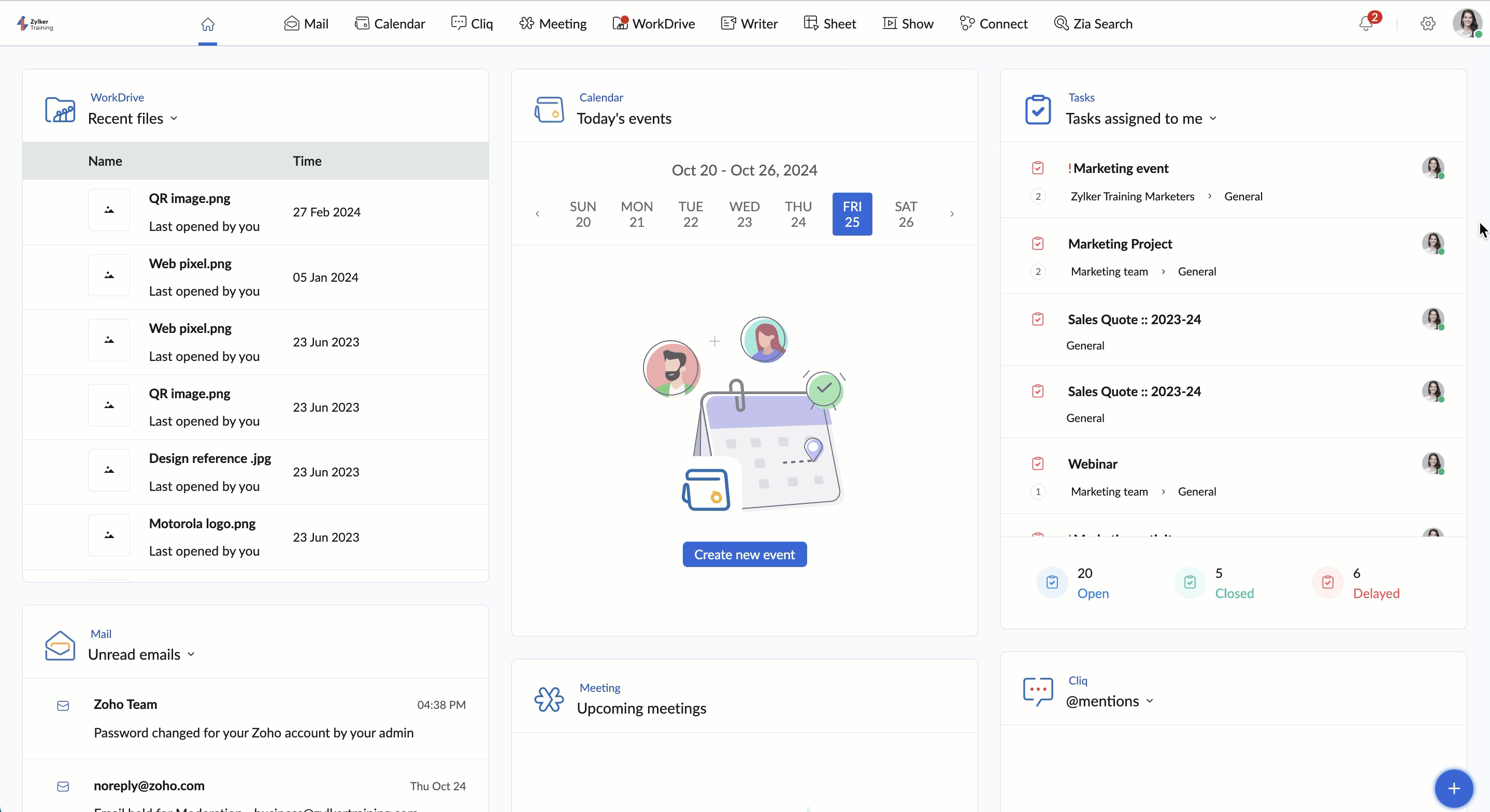Select Thursday 24 in calendar week
The image size is (1490, 812).
point(798,214)
